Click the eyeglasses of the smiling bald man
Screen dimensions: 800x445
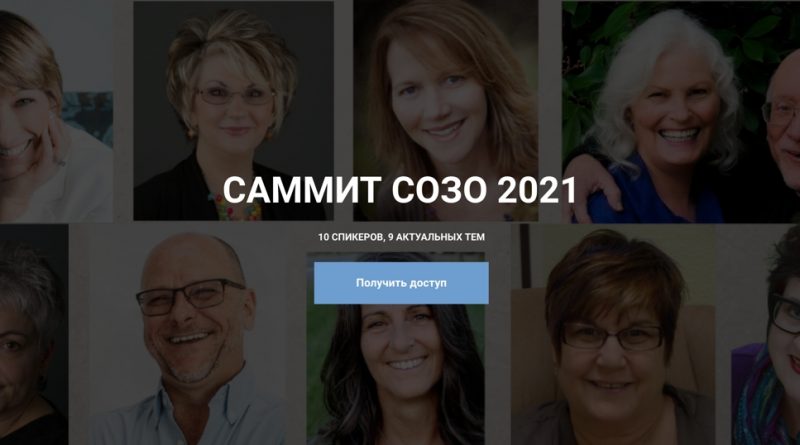[190, 296]
